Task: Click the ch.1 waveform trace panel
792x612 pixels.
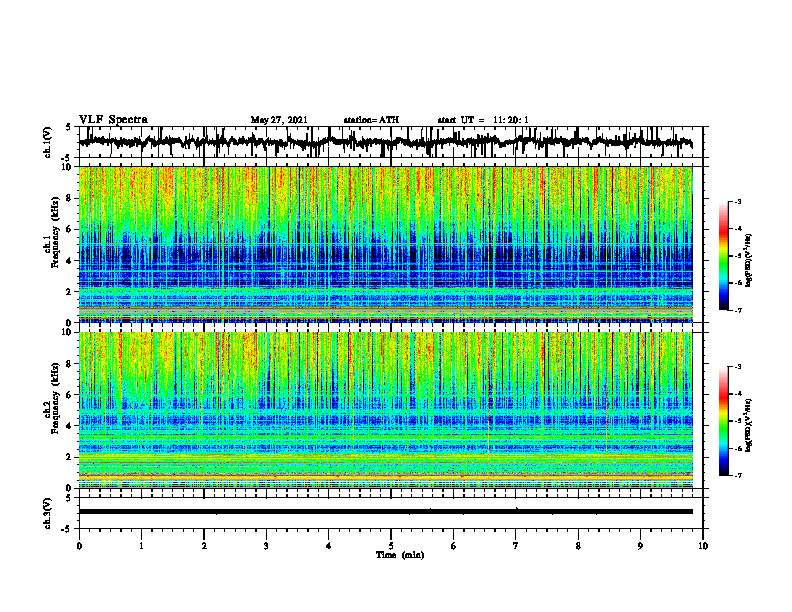Action: (390, 142)
